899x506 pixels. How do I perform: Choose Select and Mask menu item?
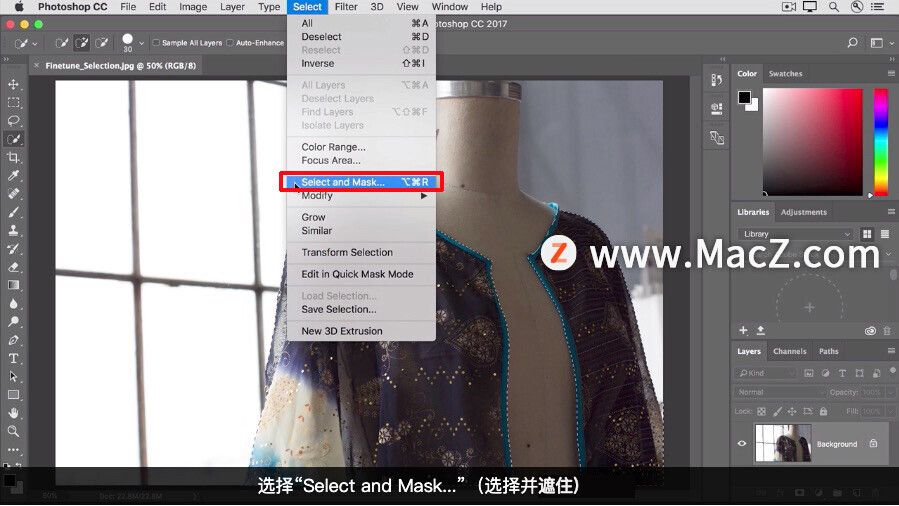361,182
